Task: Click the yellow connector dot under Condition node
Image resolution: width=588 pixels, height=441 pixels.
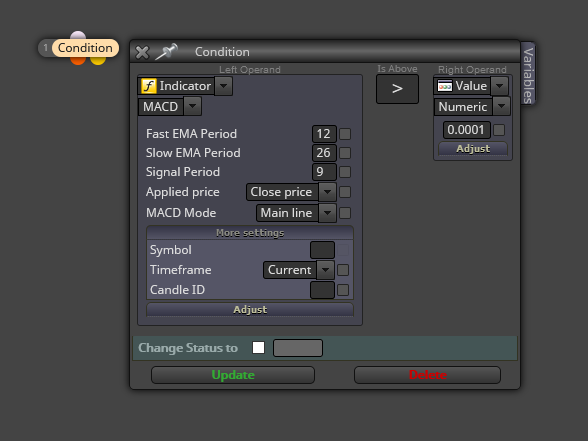Action: (98, 60)
